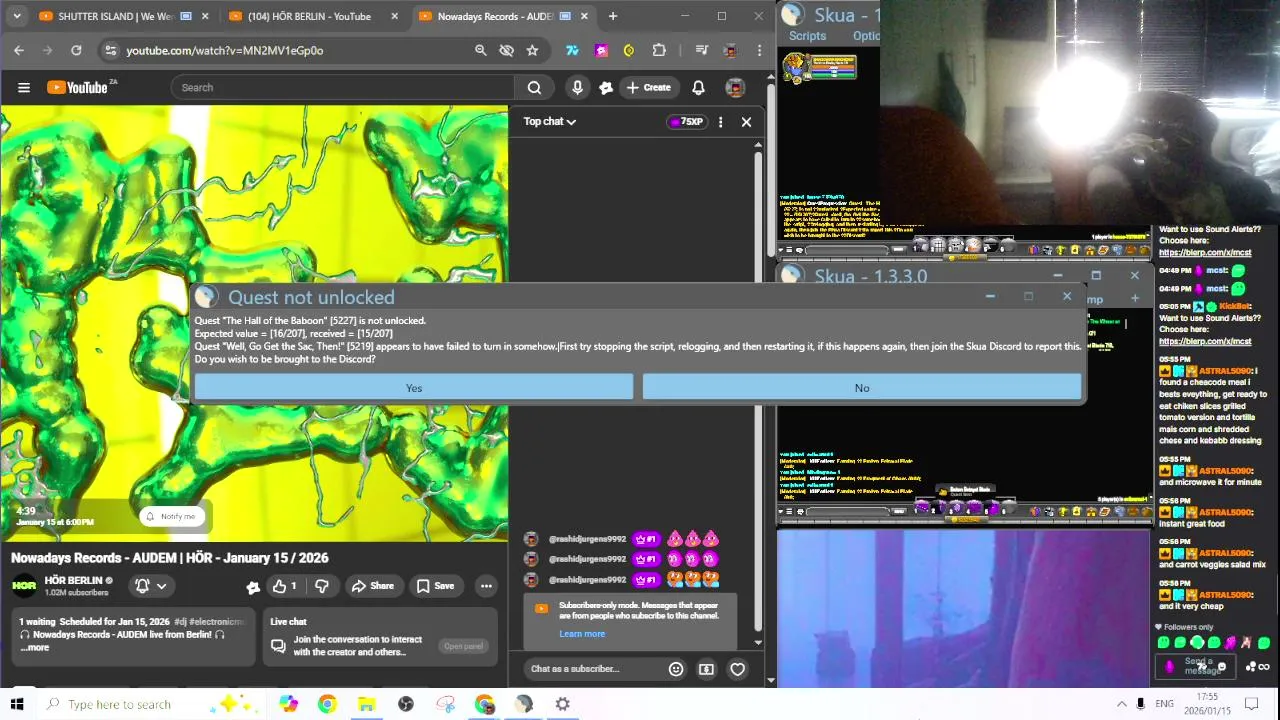Click the Super Chat dollar icon
This screenshot has height=720, width=1280.
click(x=706, y=669)
